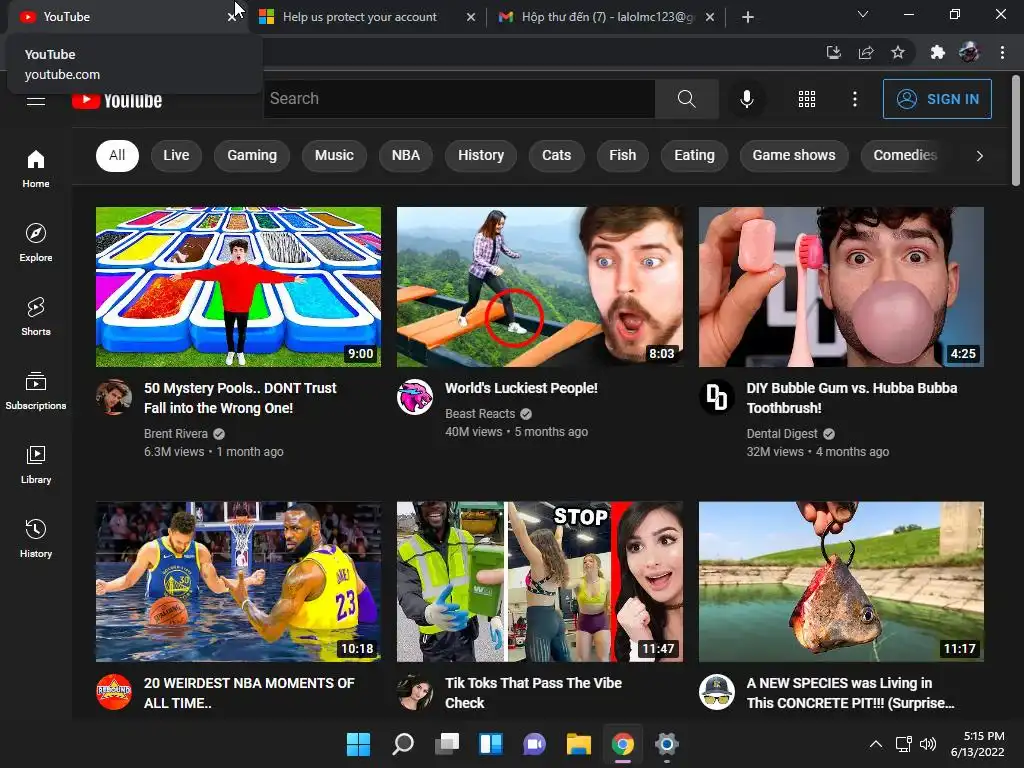Click avatar beside Tik Toks video
Screen dimensions: 1024x768
click(x=415, y=692)
